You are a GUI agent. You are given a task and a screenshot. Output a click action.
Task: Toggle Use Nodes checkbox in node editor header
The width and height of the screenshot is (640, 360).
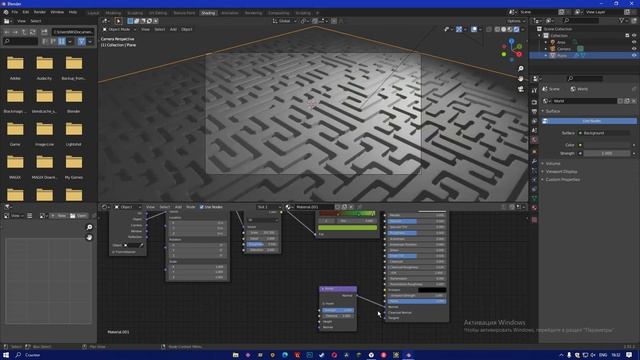202,207
